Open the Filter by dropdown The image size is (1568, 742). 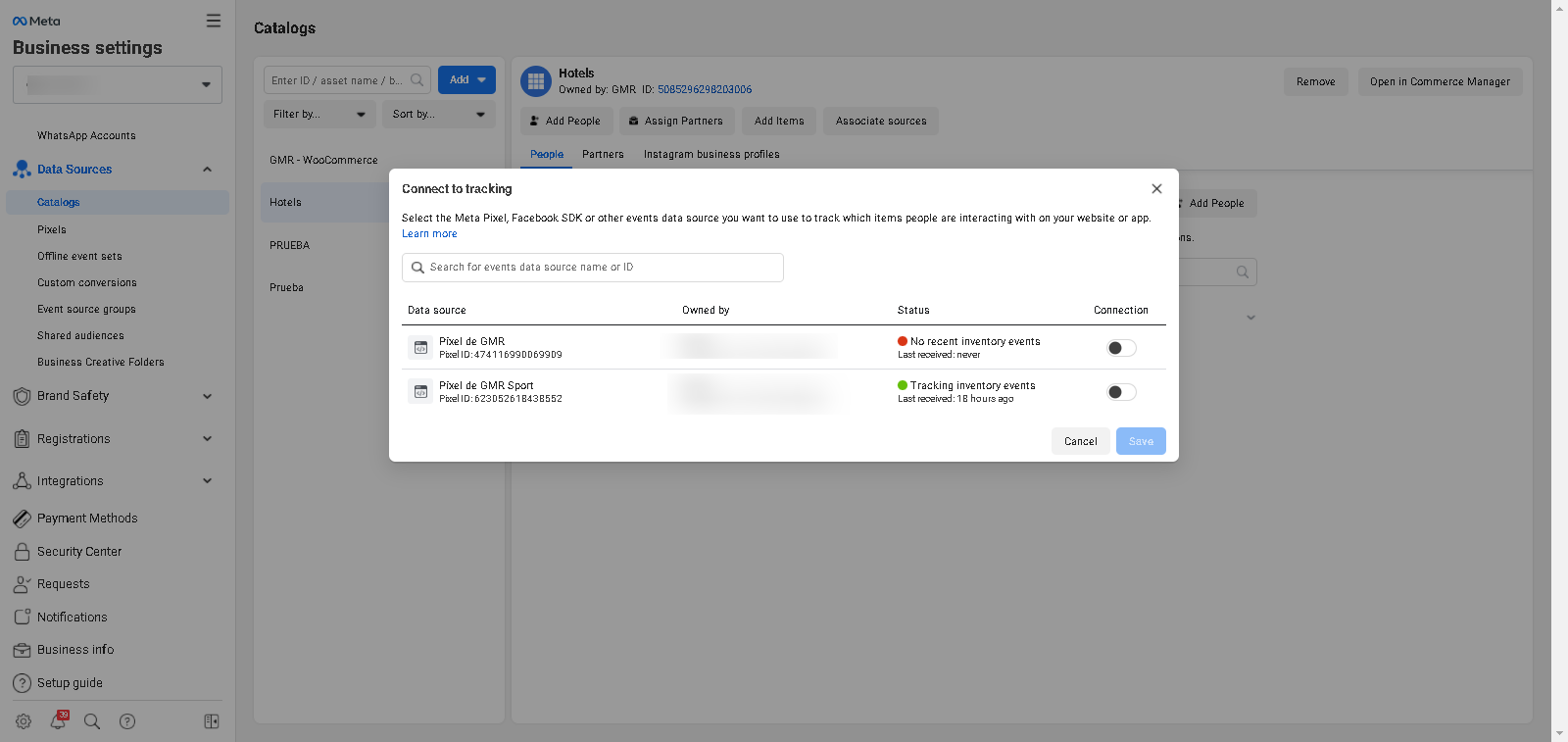[x=319, y=115]
